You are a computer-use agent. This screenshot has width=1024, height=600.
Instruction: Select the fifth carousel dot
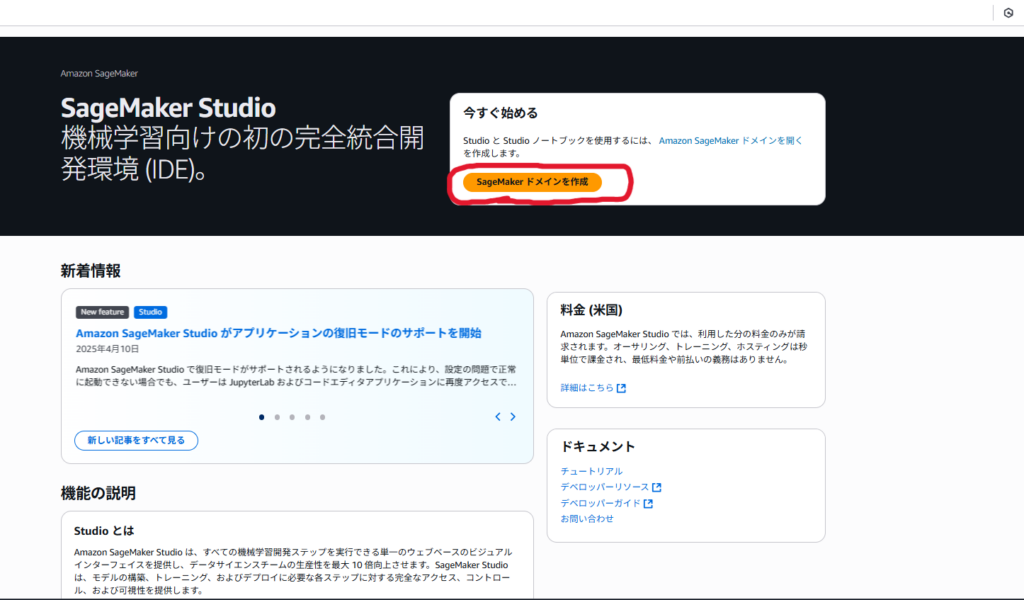(x=323, y=417)
